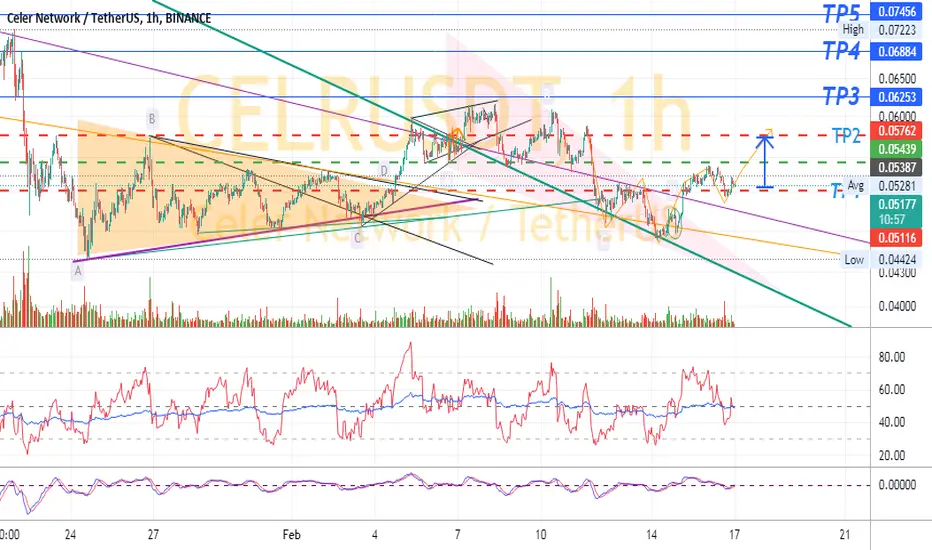This screenshot has width=932, height=550.
Task: Click the 0.07456 price tag
Action: tap(896, 11)
